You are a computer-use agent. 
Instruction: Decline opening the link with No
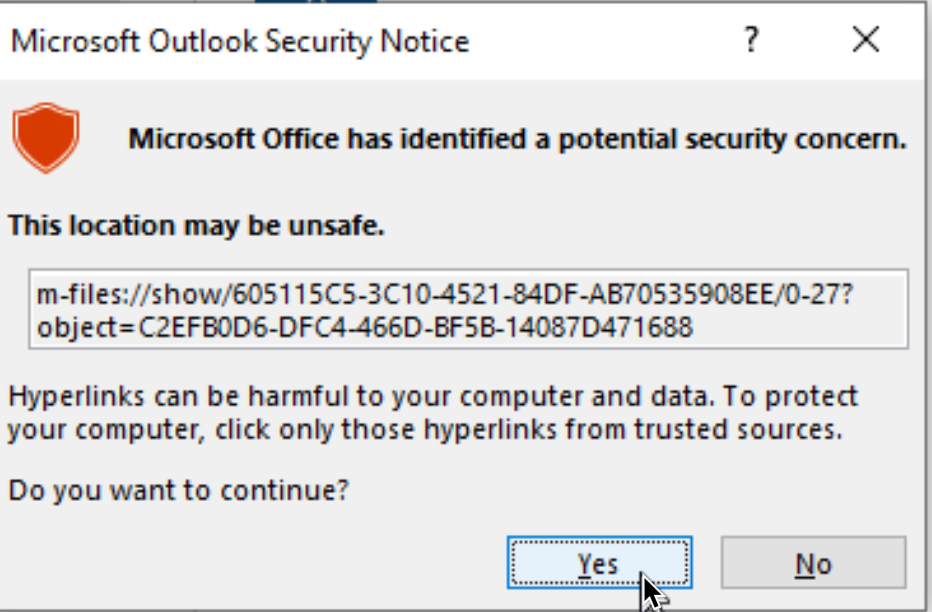813,563
